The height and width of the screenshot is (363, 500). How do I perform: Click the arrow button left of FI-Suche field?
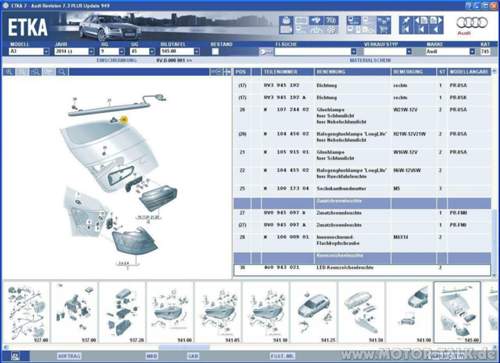pos(266,51)
